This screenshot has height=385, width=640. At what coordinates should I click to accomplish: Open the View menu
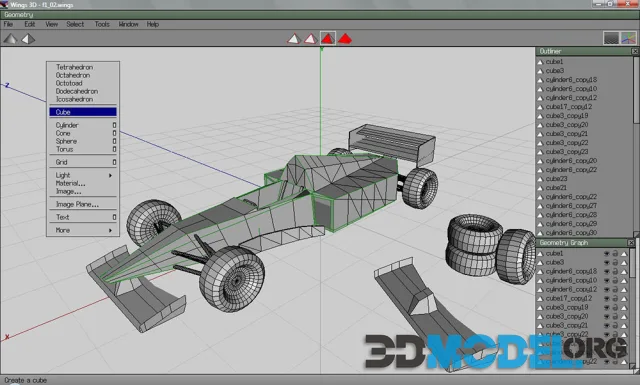tap(51, 24)
